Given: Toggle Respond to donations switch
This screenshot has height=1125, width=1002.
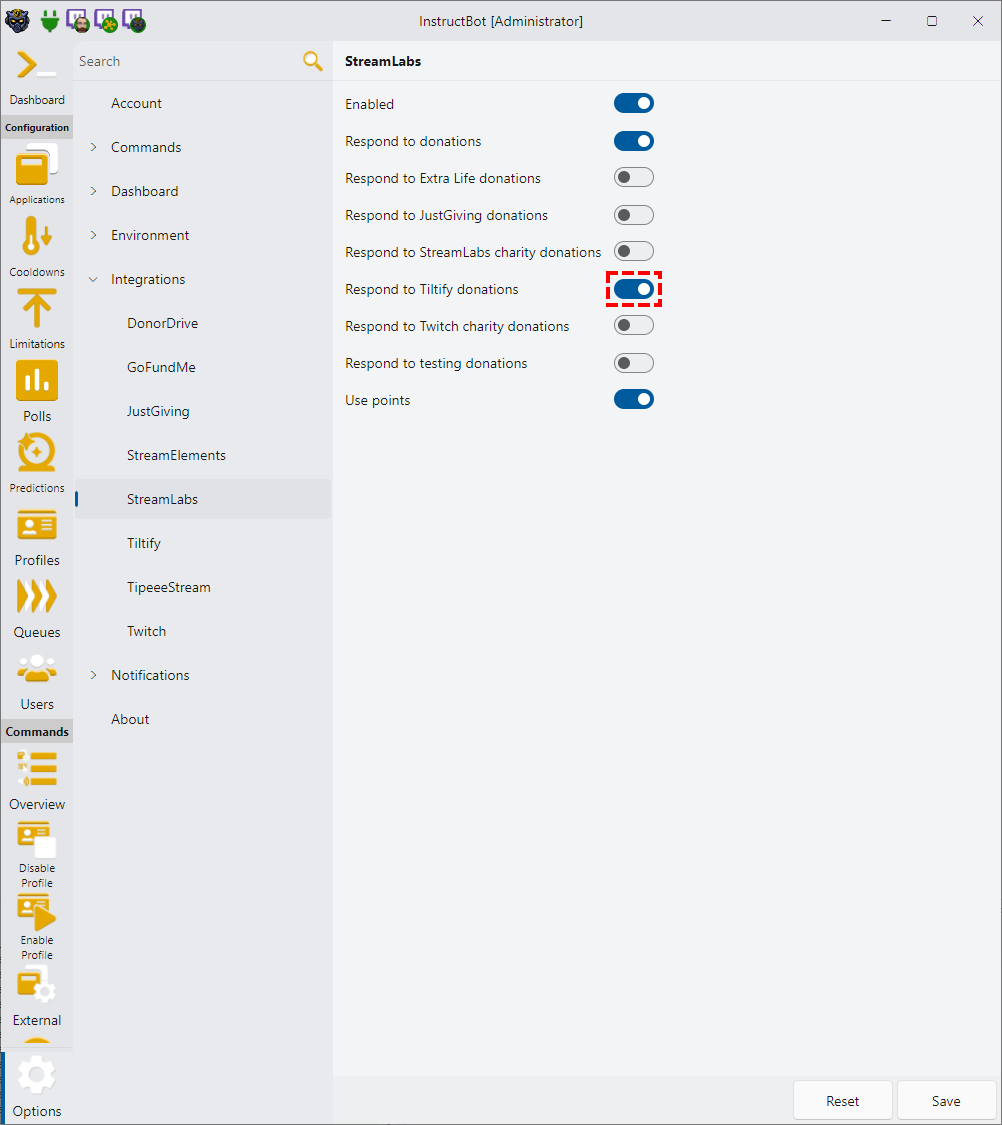Looking at the screenshot, I should pos(633,141).
